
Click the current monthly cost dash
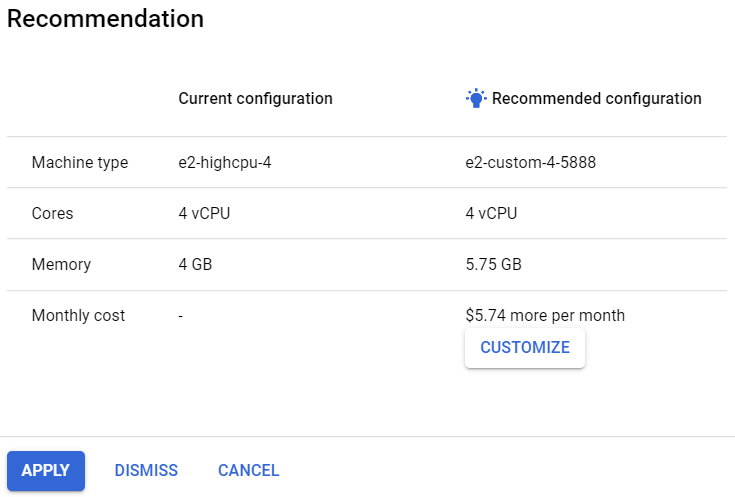tap(181, 316)
